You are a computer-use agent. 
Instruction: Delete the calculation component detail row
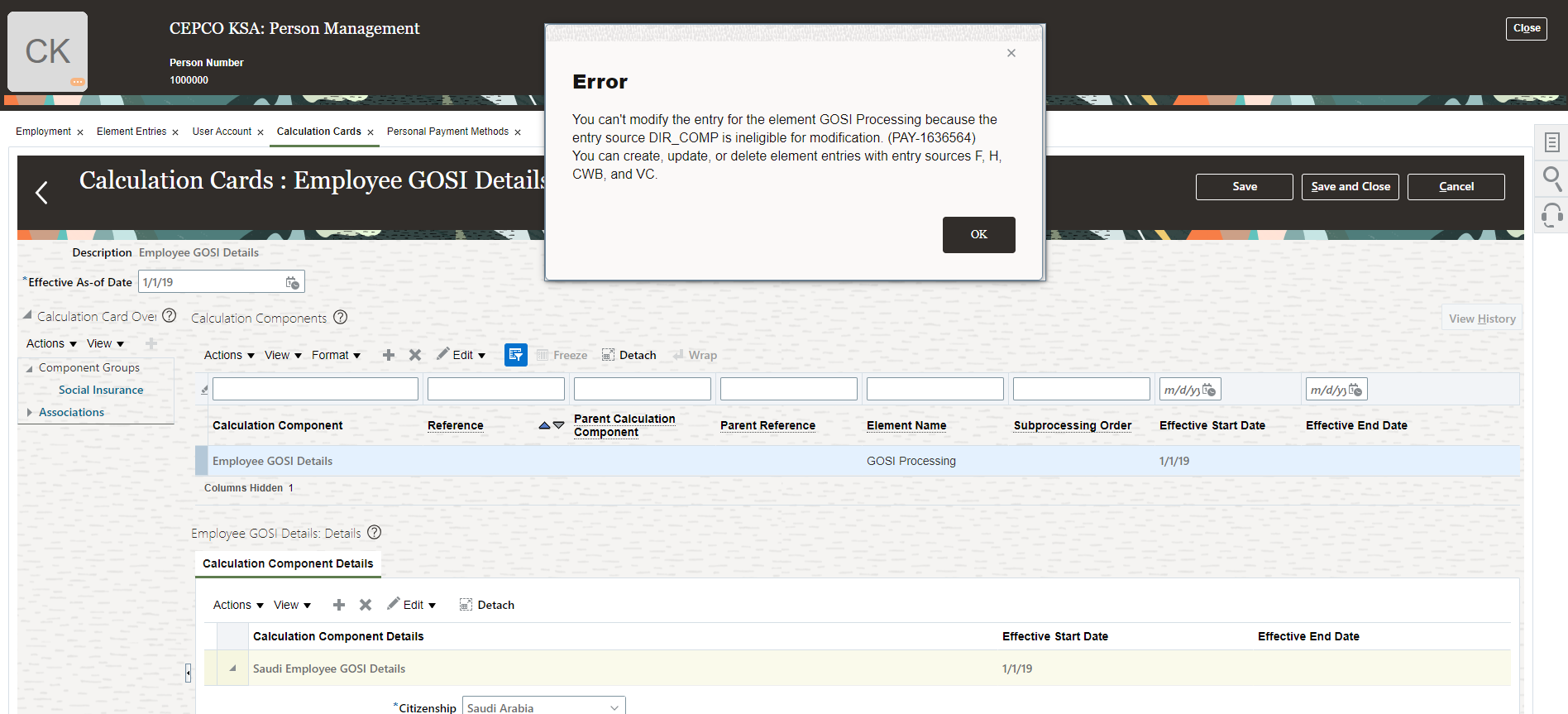[x=366, y=605]
